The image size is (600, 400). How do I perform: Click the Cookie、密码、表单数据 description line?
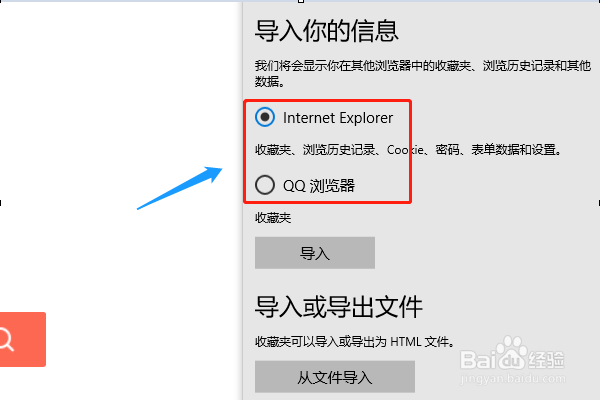(x=408, y=150)
